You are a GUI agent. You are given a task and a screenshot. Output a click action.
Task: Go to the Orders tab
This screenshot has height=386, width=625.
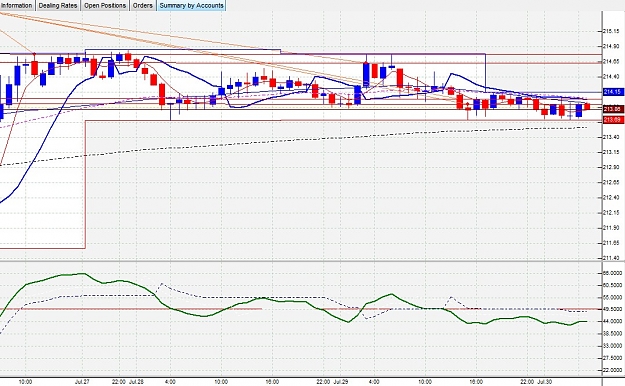tap(142, 6)
